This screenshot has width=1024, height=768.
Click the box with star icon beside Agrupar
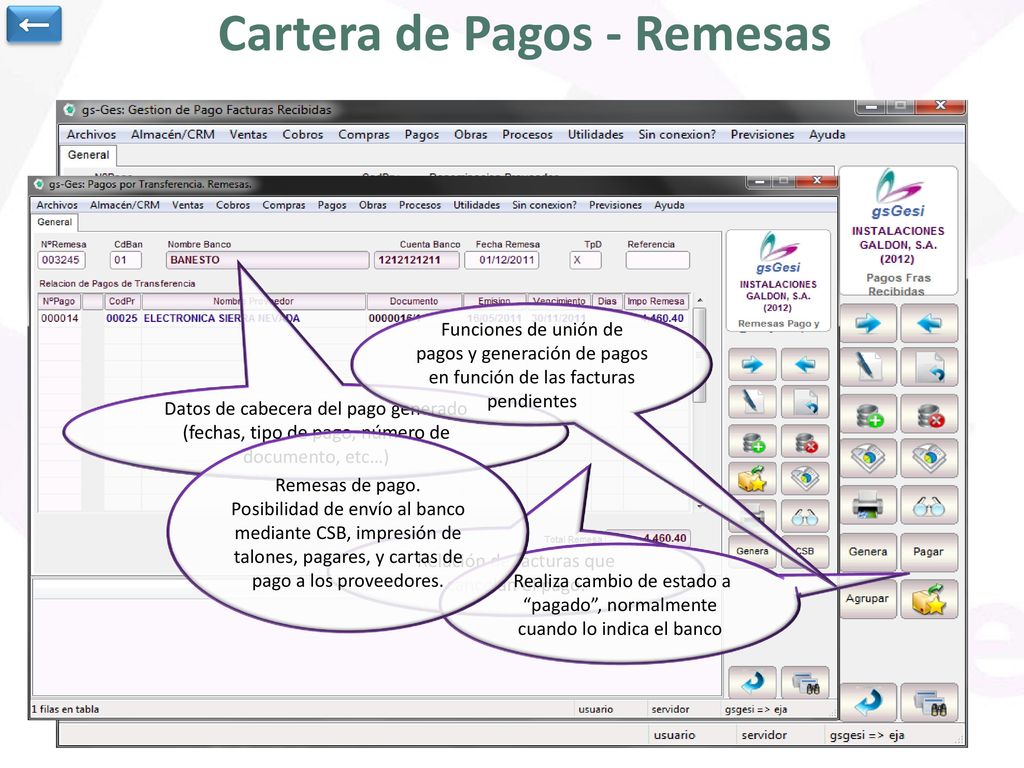point(929,599)
